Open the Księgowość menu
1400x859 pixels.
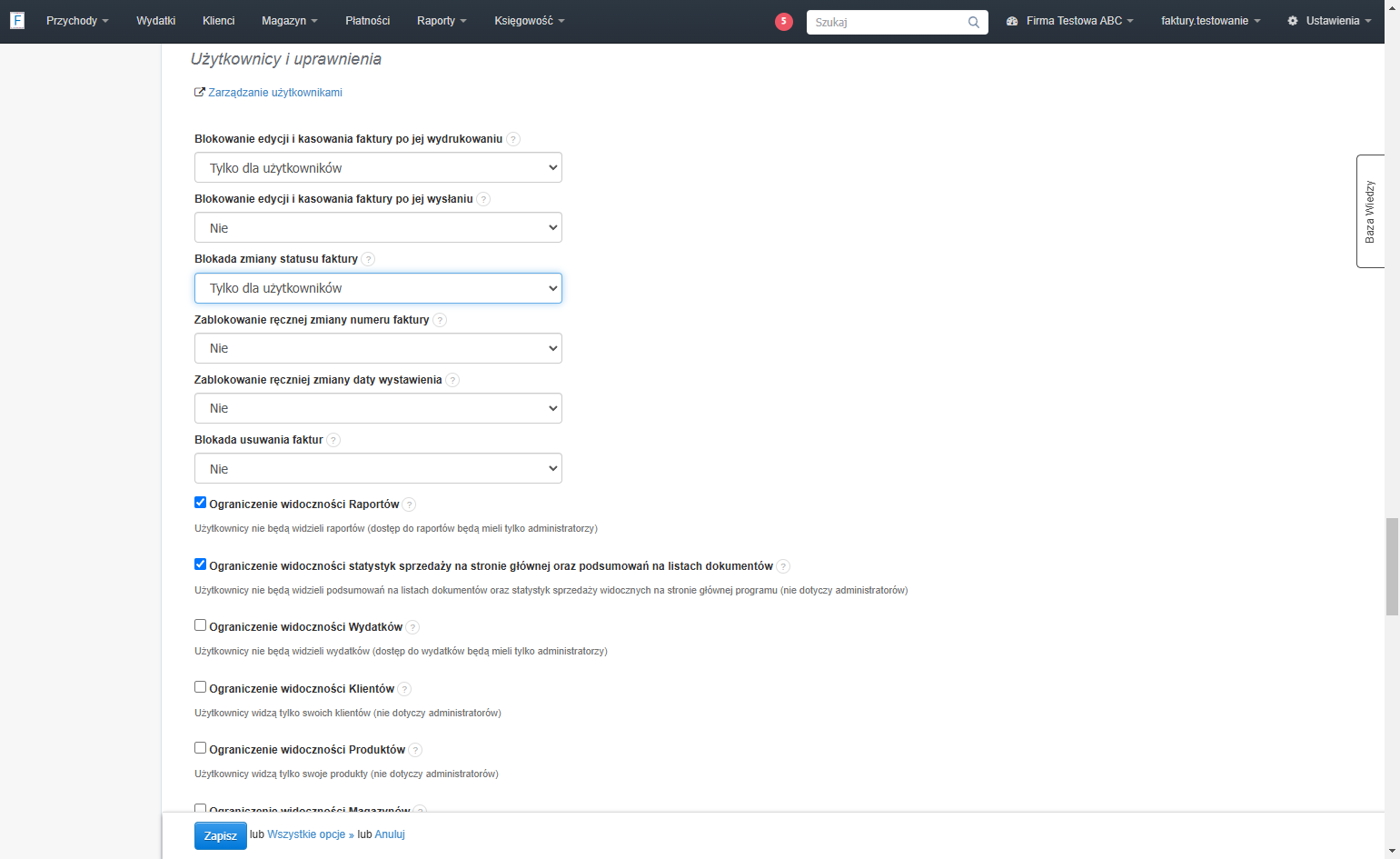coord(529,21)
